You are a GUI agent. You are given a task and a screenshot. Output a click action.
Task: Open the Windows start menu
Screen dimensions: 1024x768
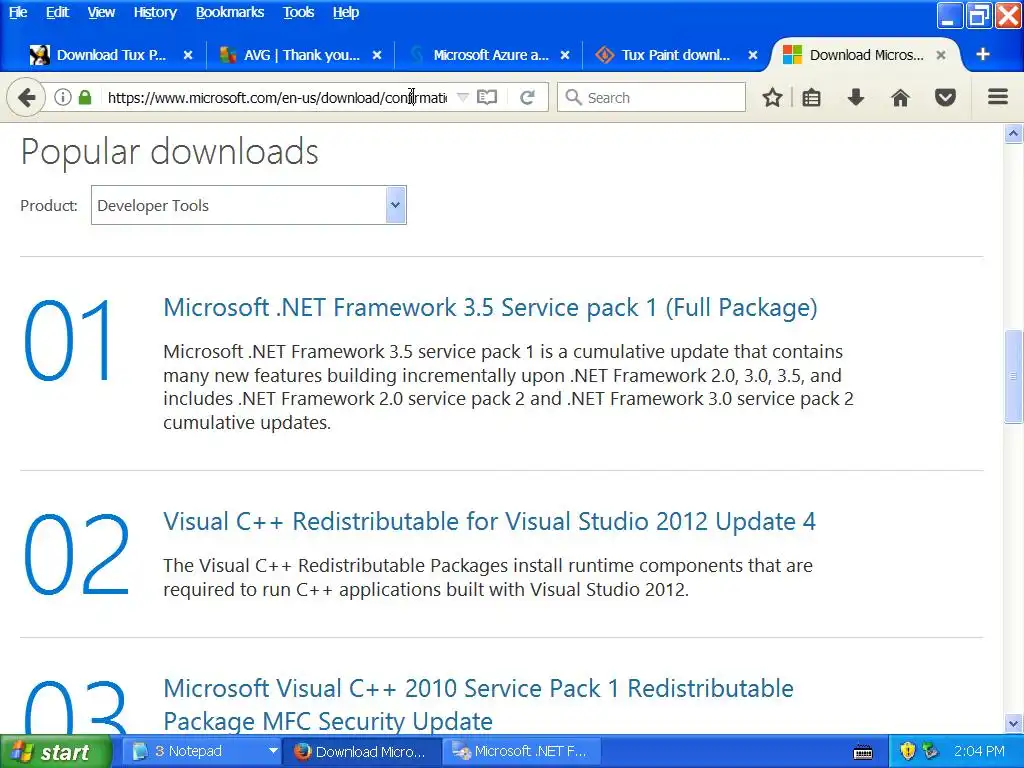[55, 752]
